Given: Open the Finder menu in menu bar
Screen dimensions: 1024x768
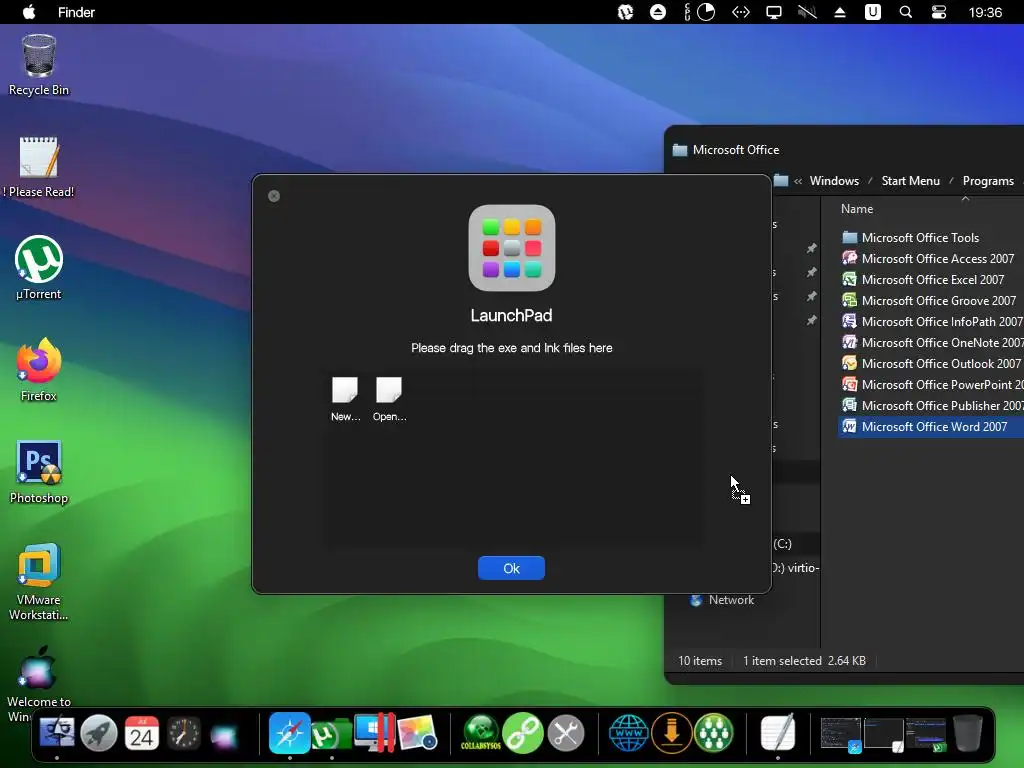Looking at the screenshot, I should click(x=76, y=12).
